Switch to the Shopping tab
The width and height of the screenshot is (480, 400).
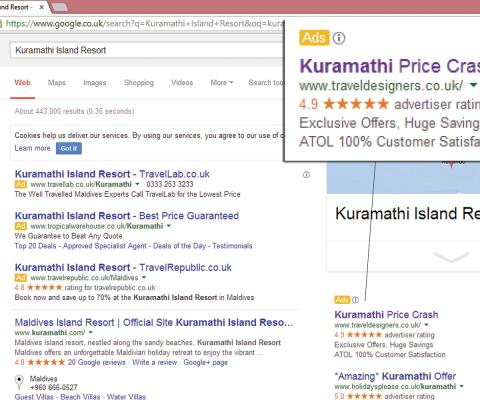point(139,83)
